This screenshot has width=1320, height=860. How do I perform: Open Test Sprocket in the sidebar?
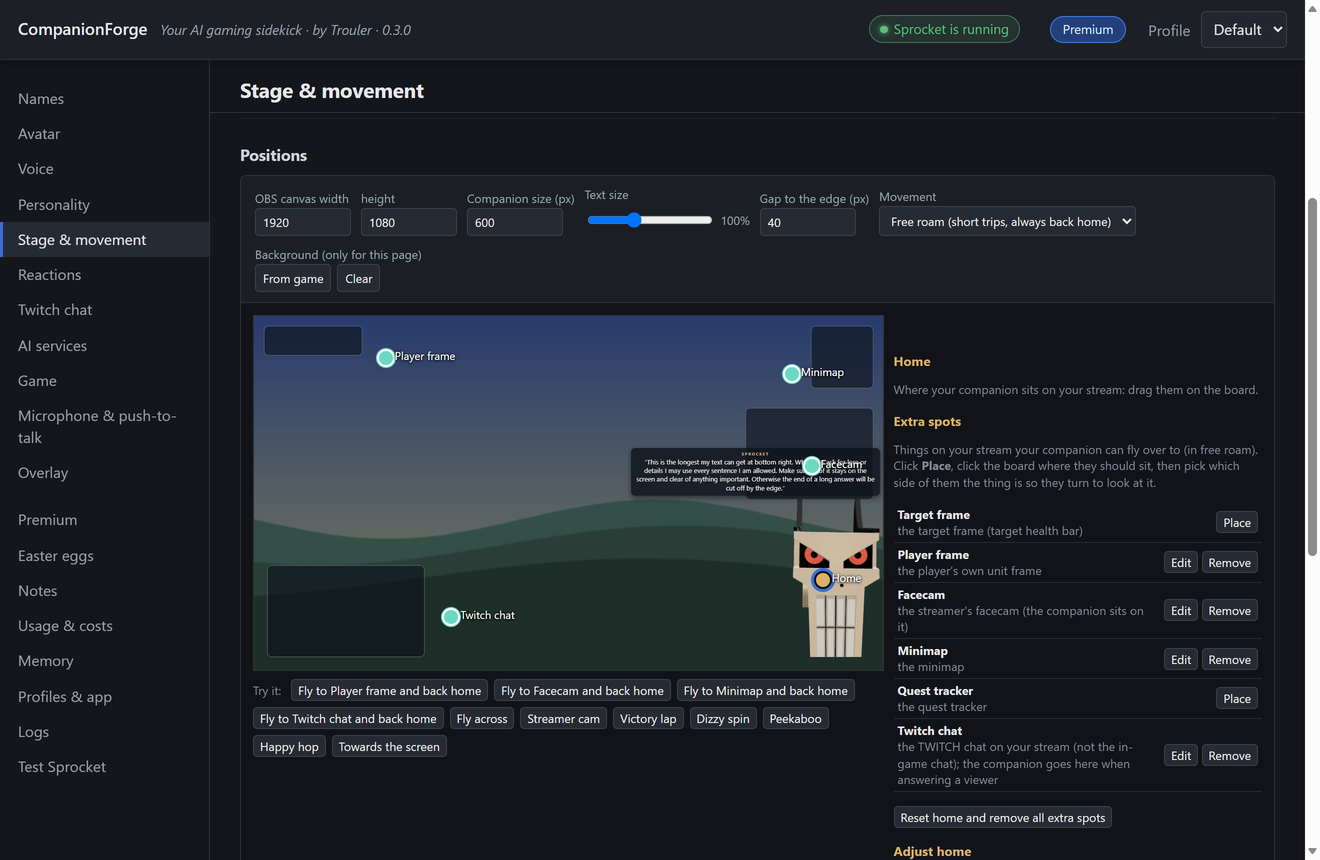click(x=104, y=767)
